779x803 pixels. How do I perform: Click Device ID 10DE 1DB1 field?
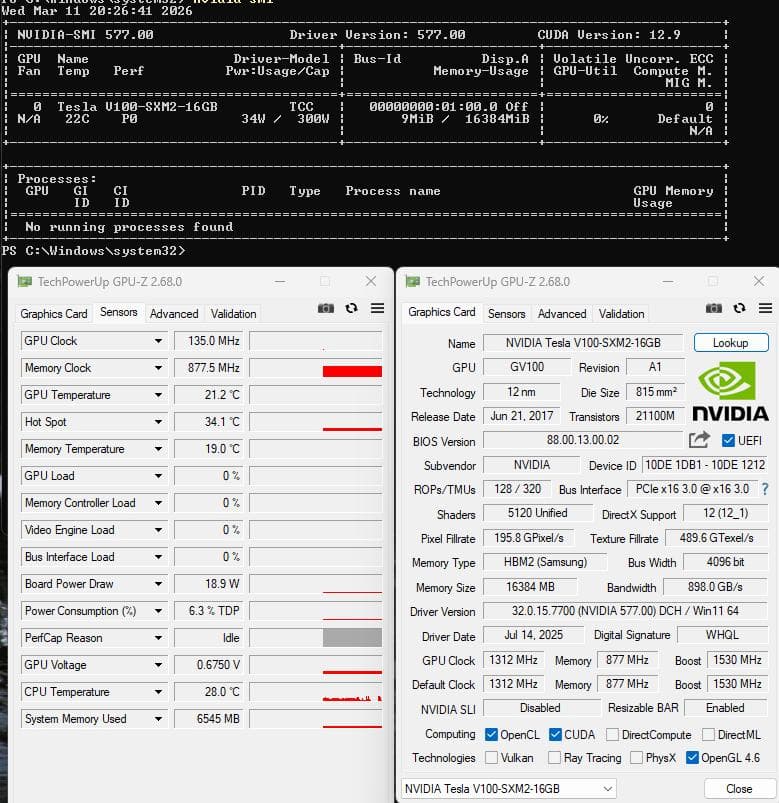click(x=705, y=465)
